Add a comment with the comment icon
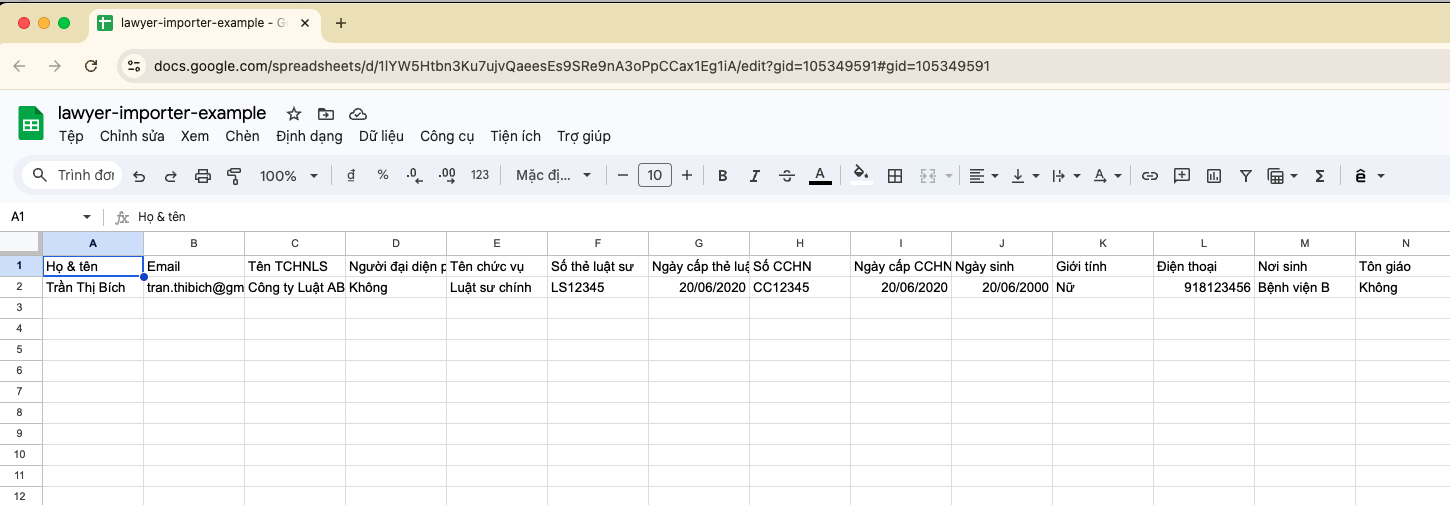1450x505 pixels. click(x=1182, y=176)
